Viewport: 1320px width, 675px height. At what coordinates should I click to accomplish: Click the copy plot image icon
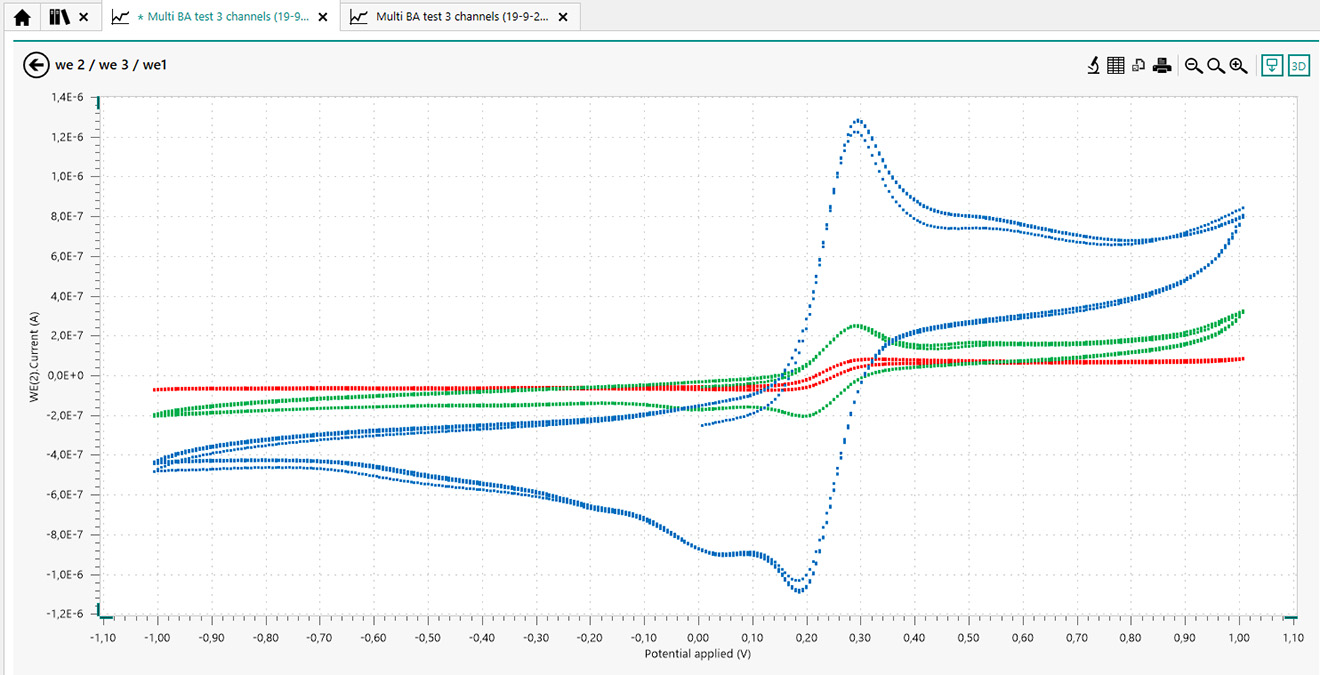click(x=1138, y=66)
